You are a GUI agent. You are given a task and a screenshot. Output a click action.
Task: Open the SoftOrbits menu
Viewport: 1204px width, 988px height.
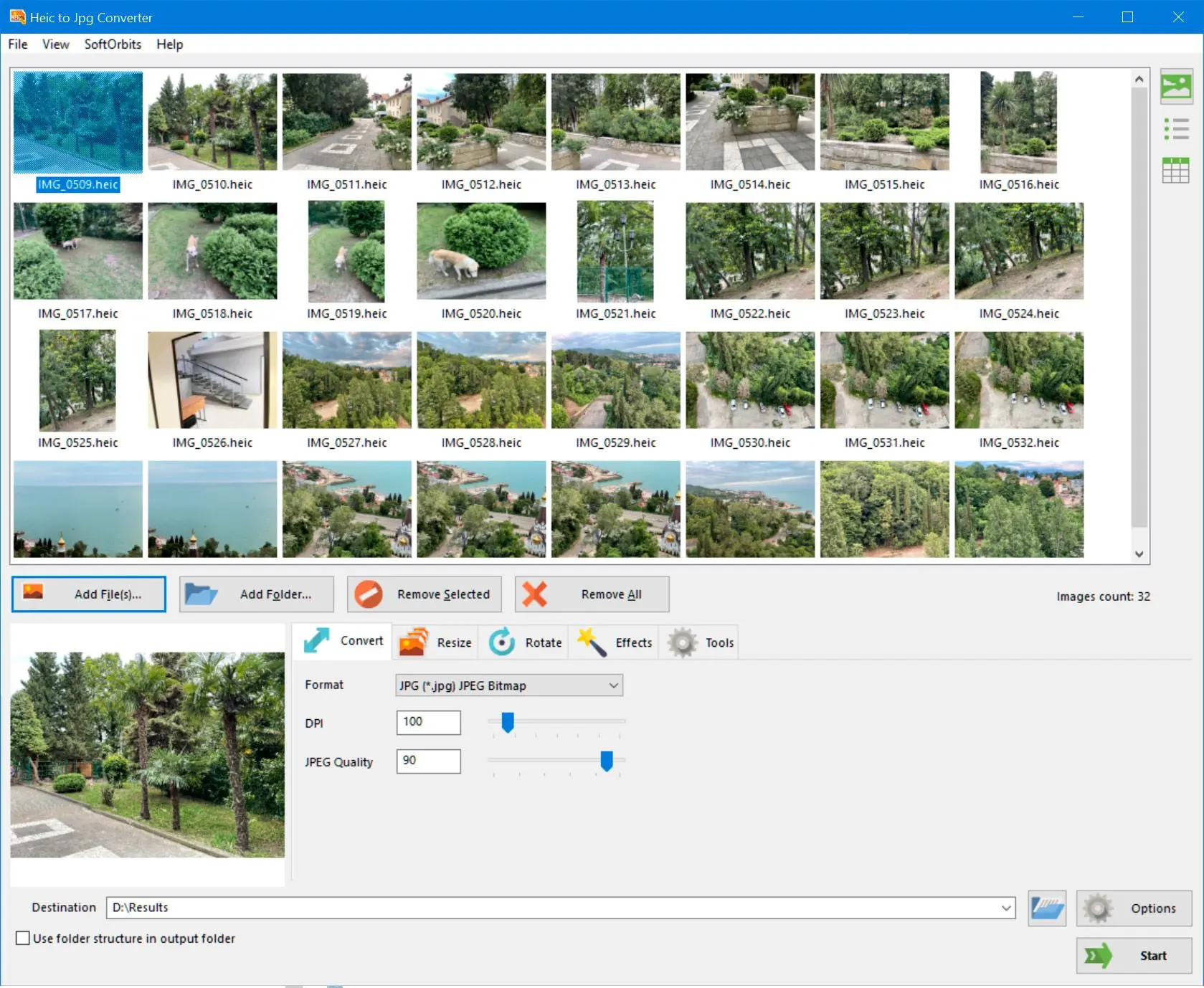(112, 44)
